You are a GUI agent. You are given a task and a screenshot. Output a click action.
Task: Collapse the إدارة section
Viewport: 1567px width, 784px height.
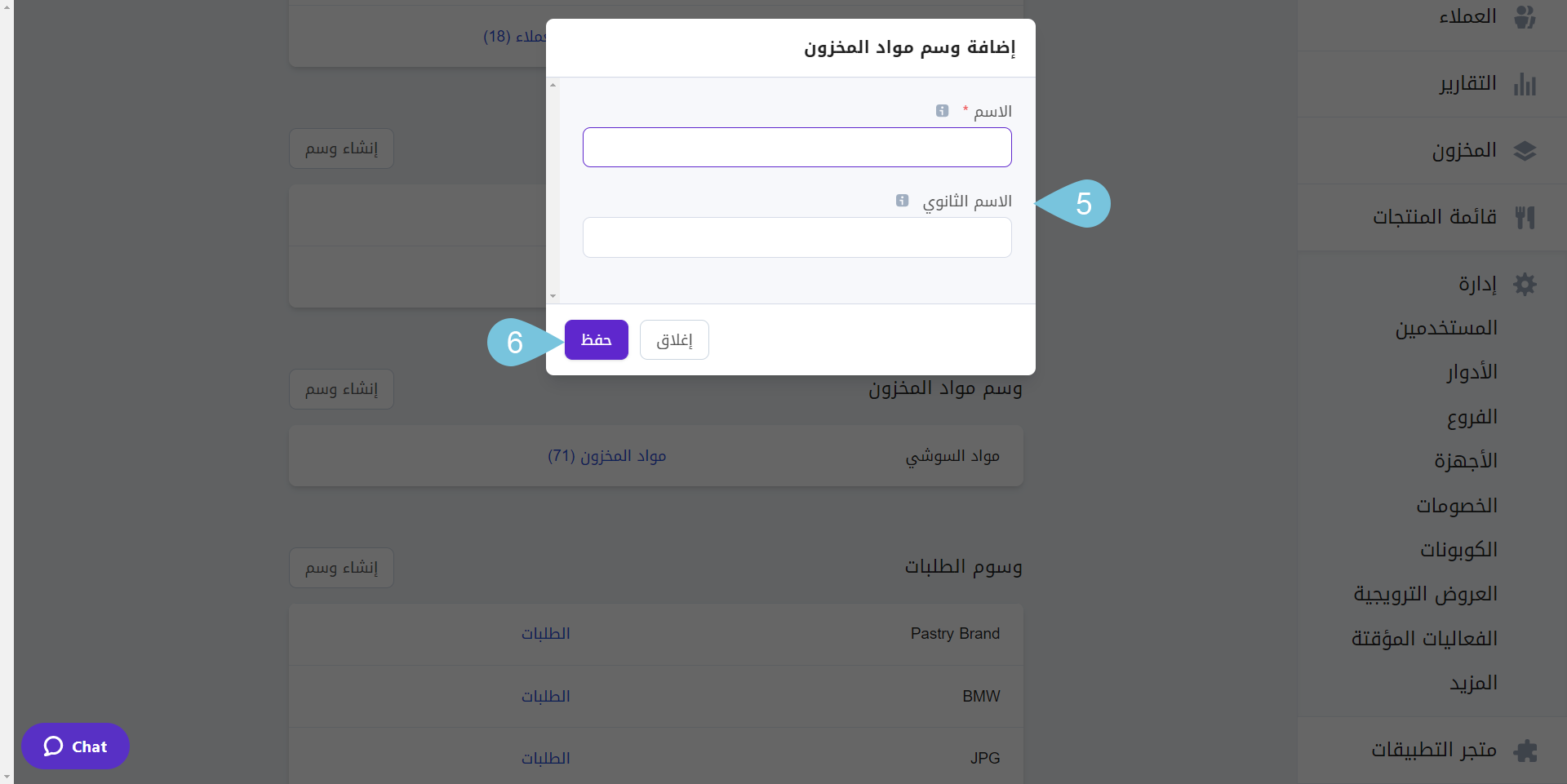(x=1477, y=283)
